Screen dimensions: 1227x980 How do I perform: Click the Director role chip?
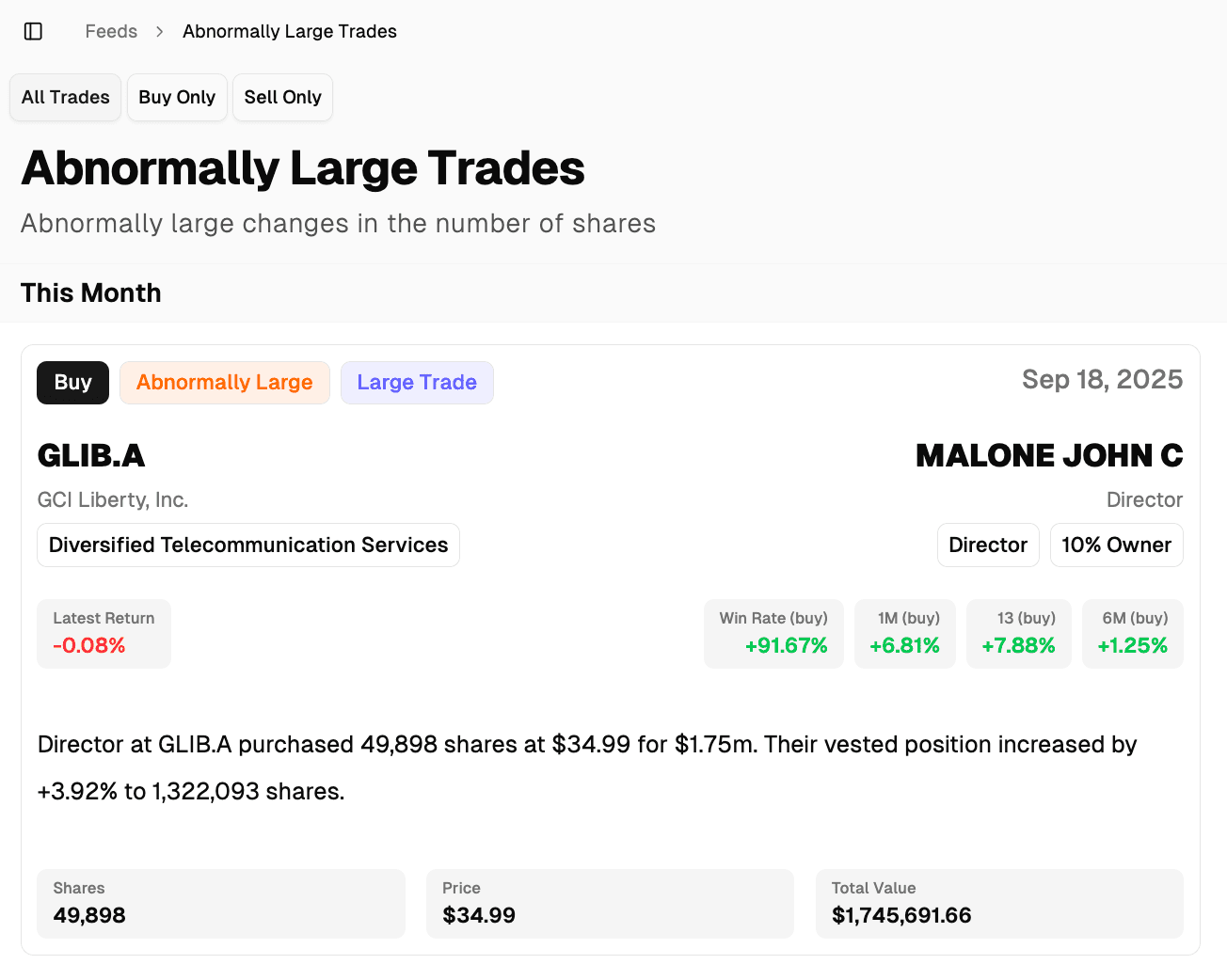click(x=988, y=545)
